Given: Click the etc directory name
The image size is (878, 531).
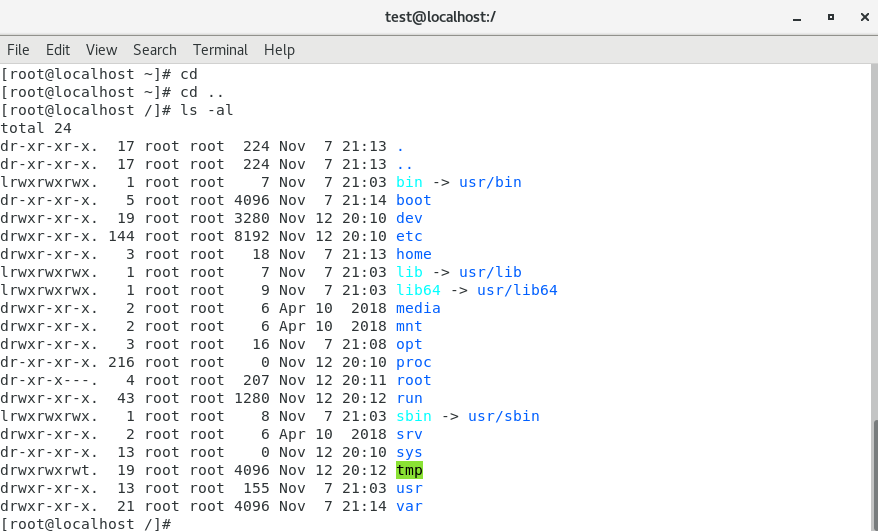Looking at the screenshot, I should 409,236.
